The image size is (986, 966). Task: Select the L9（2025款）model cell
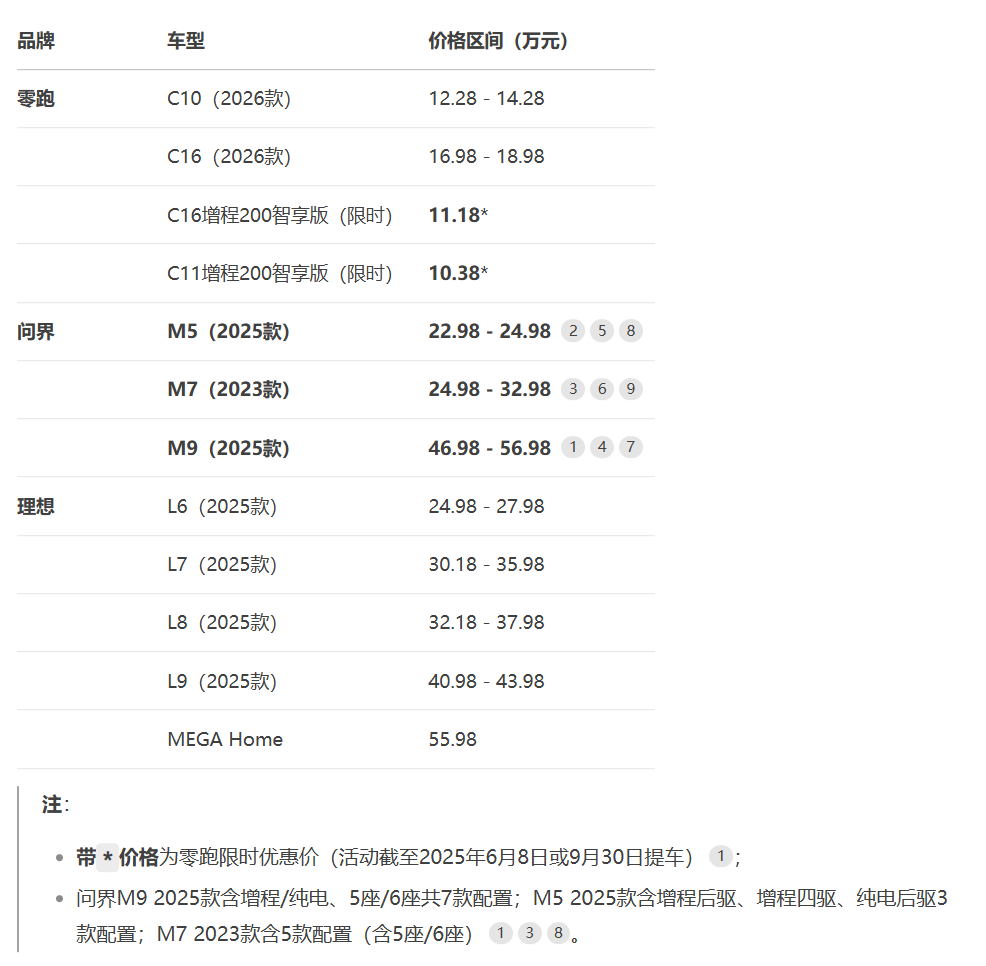point(222,681)
